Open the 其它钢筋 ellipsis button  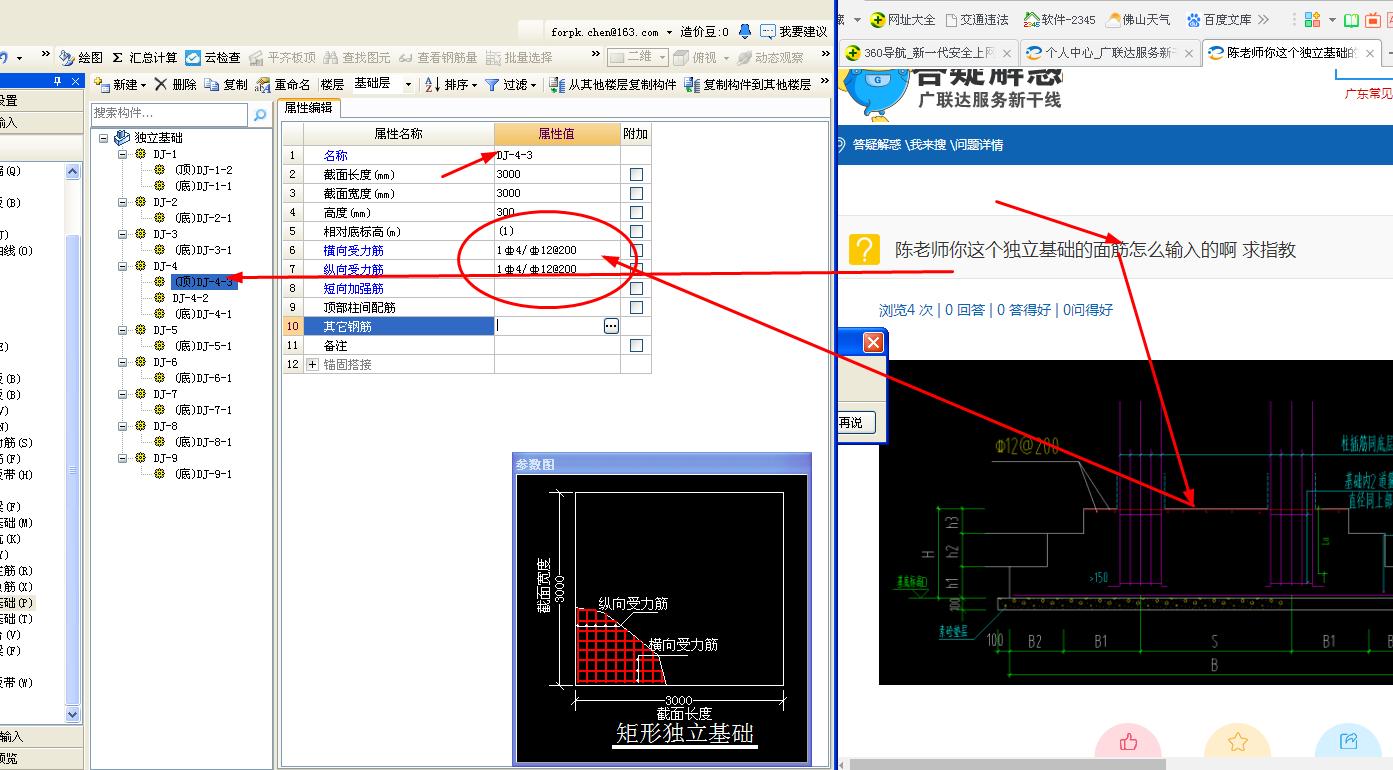click(611, 326)
